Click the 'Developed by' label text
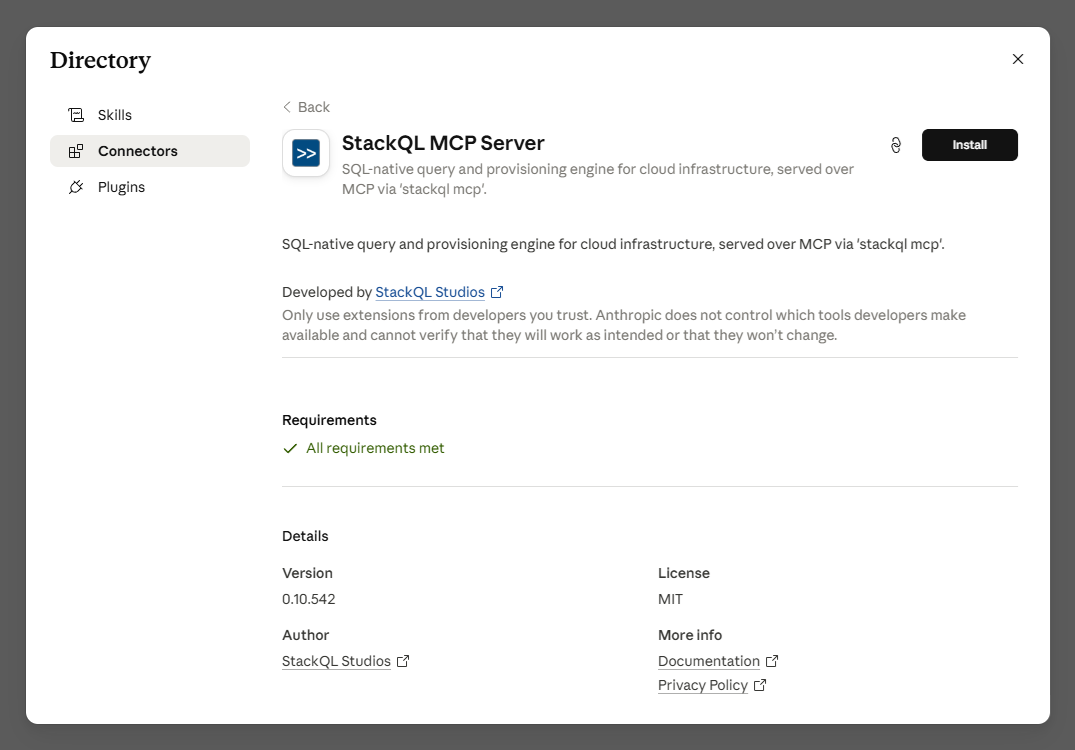This screenshot has height=750, width=1075. [x=326, y=292]
